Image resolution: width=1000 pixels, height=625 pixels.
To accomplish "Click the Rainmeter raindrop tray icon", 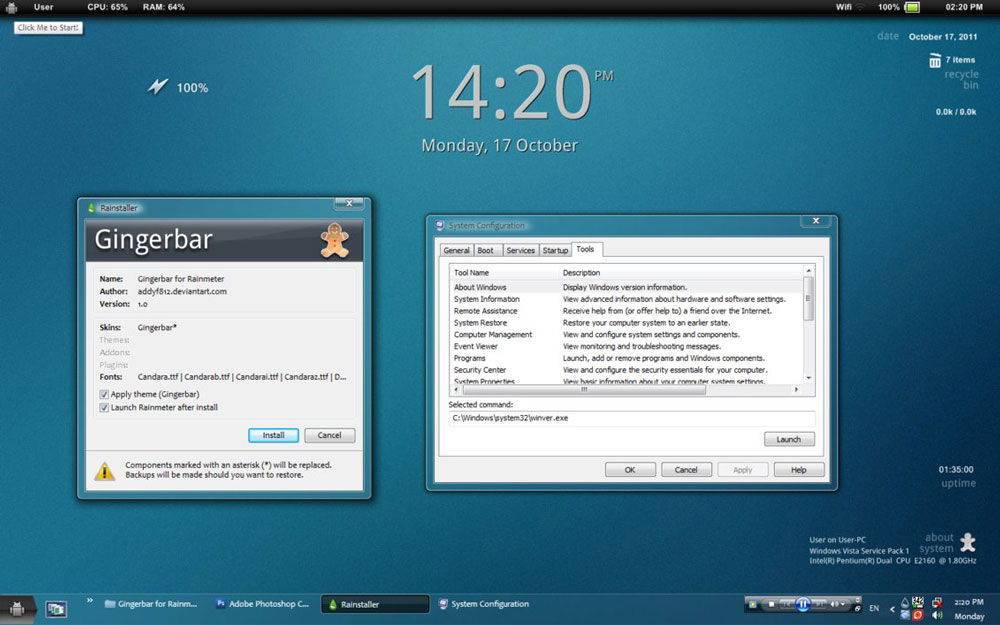I will 904,603.
